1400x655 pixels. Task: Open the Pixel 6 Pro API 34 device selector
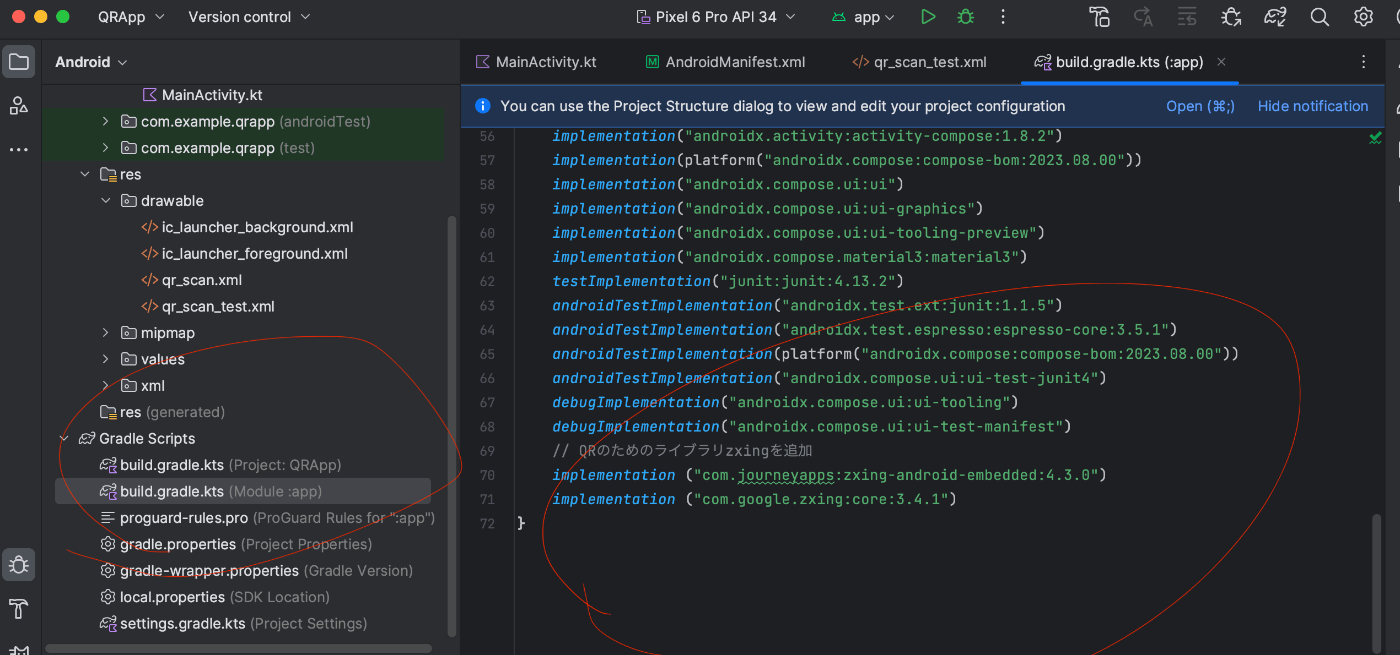(x=716, y=17)
